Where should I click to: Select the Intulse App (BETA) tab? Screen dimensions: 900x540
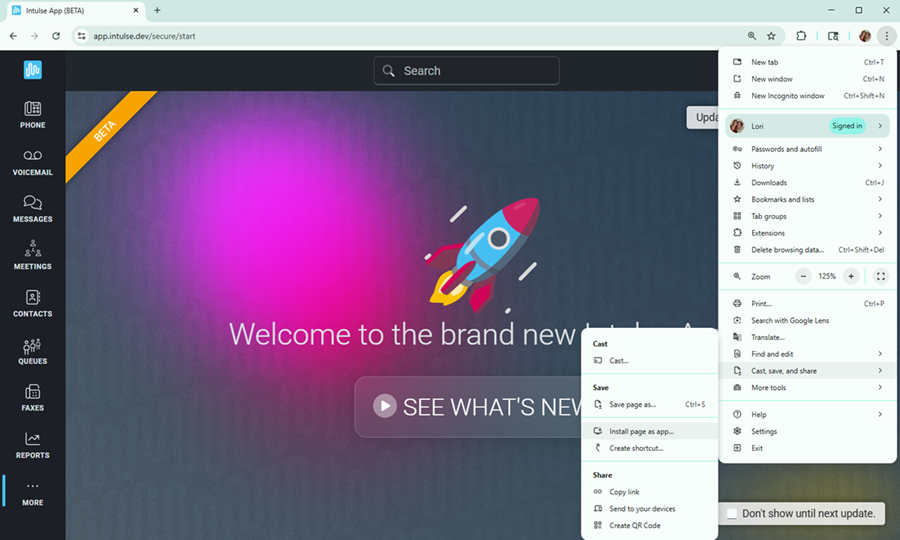[x=75, y=11]
